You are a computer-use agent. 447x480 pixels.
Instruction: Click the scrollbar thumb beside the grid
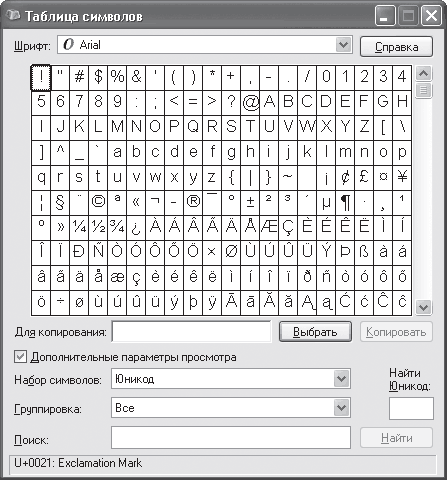click(423, 90)
